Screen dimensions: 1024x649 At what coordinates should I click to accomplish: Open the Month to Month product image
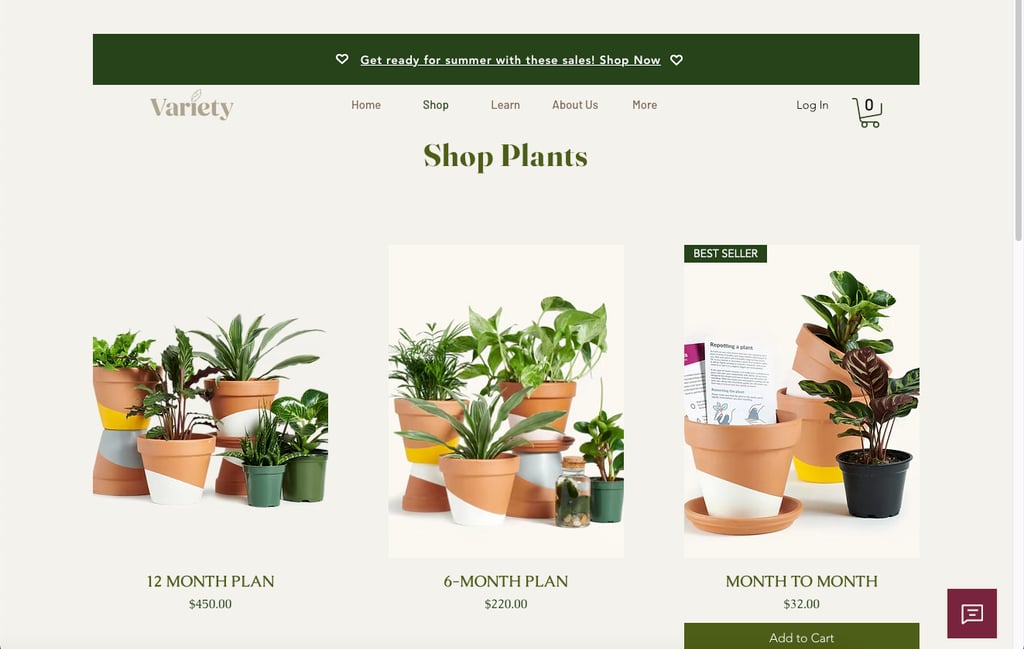[x=801, y=402]
